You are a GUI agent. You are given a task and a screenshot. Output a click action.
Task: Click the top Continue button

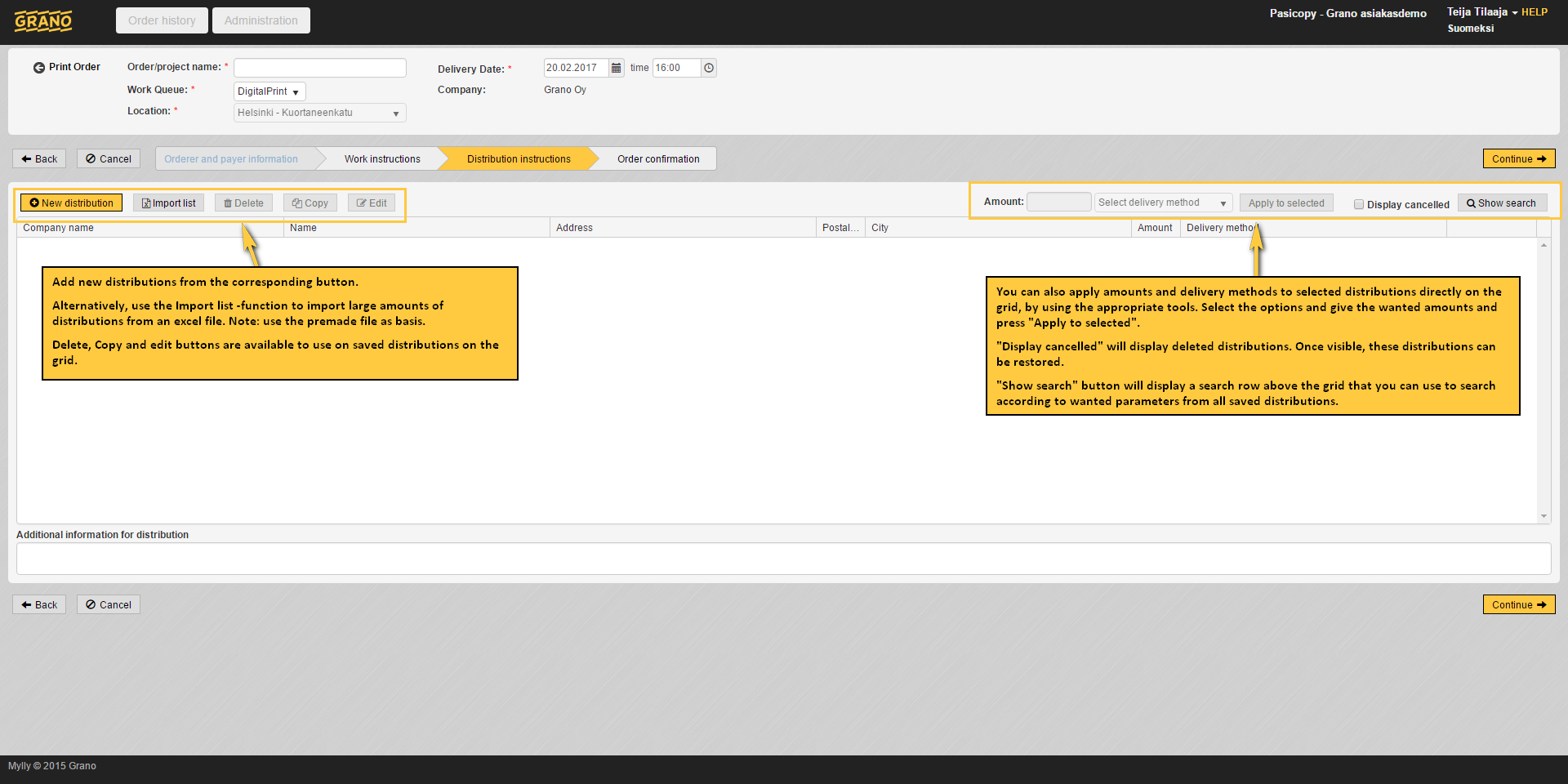click(1518, 158)
